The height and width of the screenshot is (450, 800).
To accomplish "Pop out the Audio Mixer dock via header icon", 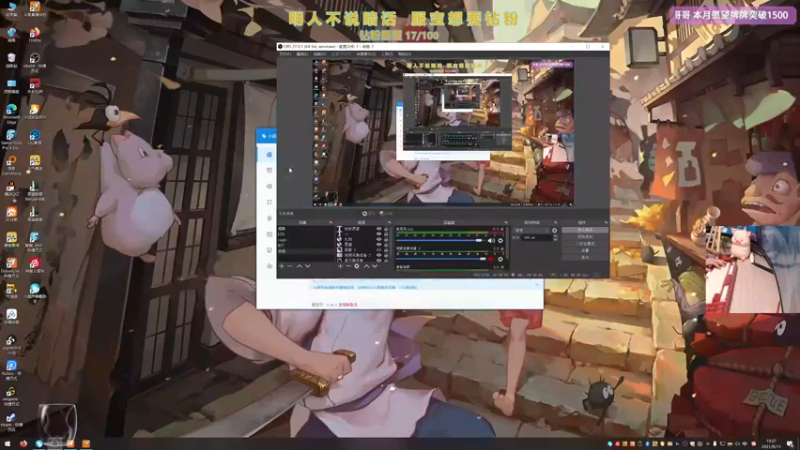I will (506, 222).
